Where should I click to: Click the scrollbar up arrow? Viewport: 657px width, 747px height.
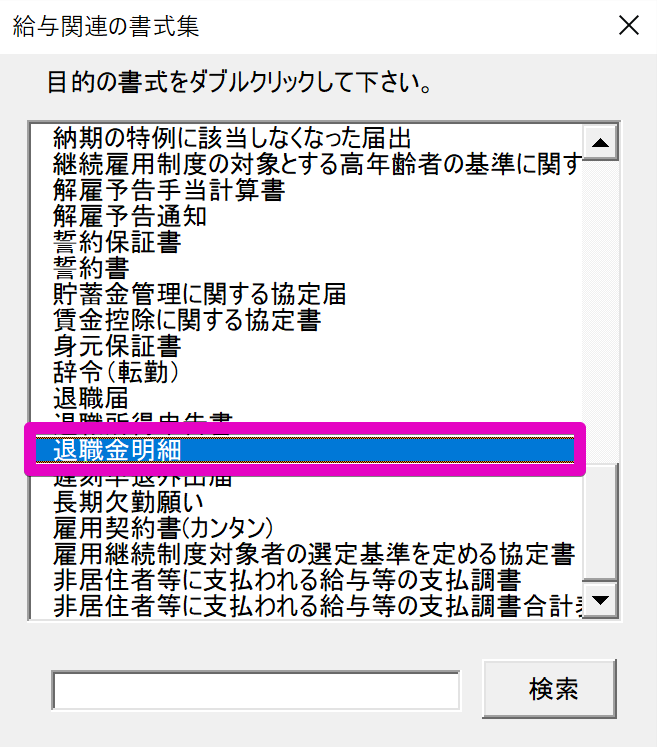(x=600, y=142)
